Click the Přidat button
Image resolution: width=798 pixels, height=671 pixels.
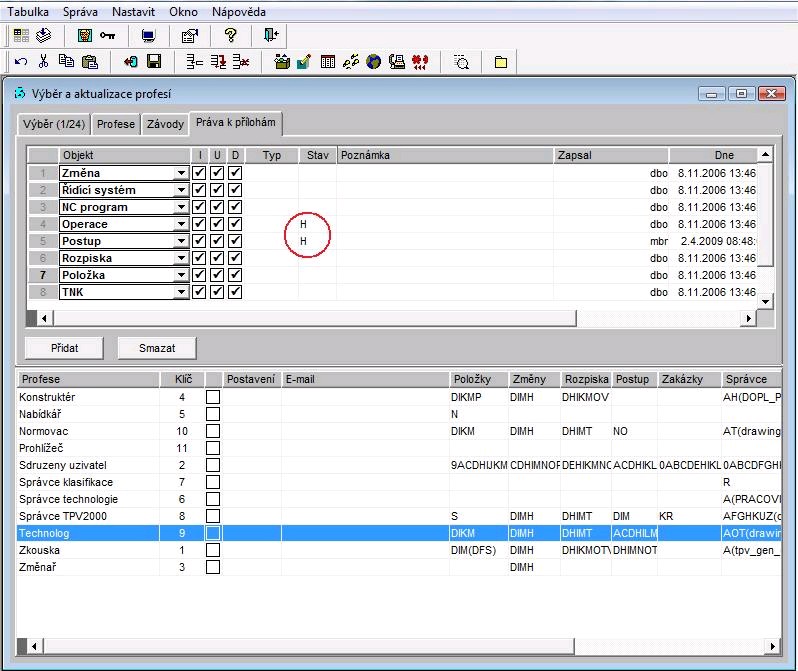pyautogui.click(x=65, y=348)
